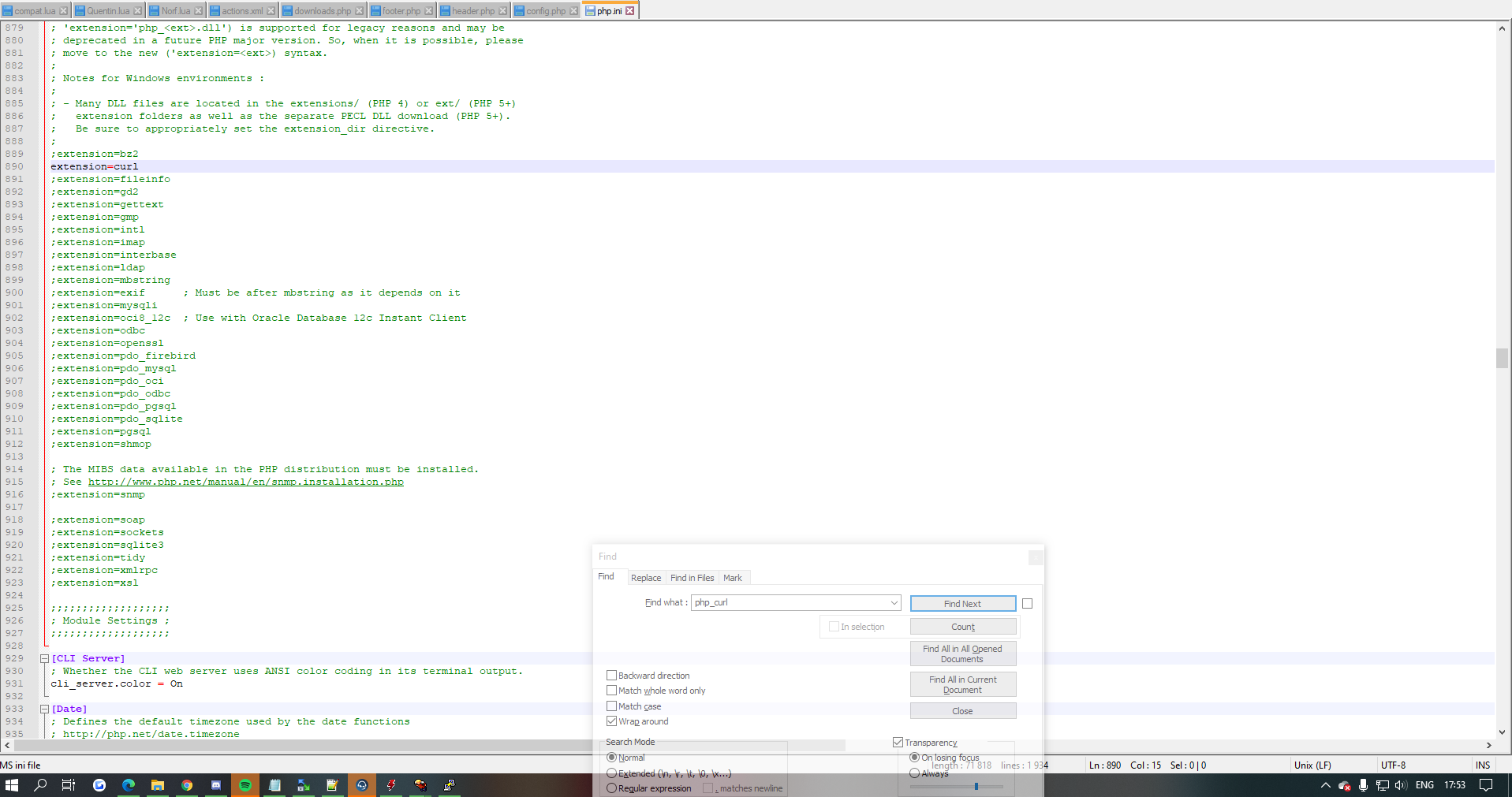
Task: Uncheck the Transparency checkbox
Action: tap(898, 743)
